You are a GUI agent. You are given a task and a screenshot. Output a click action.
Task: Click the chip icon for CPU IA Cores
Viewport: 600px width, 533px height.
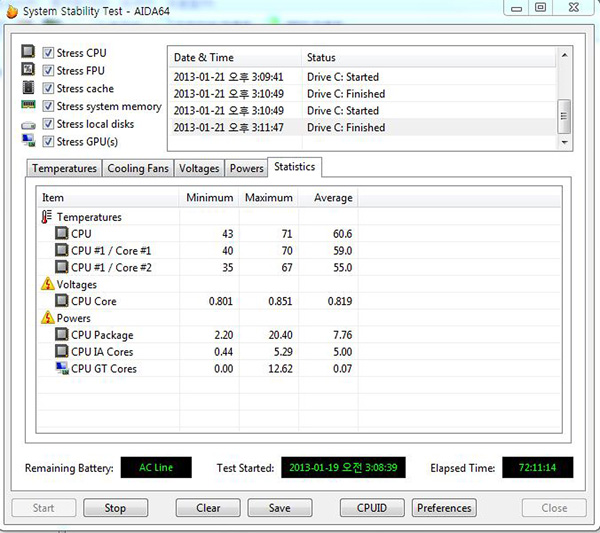tap(62, 351)
